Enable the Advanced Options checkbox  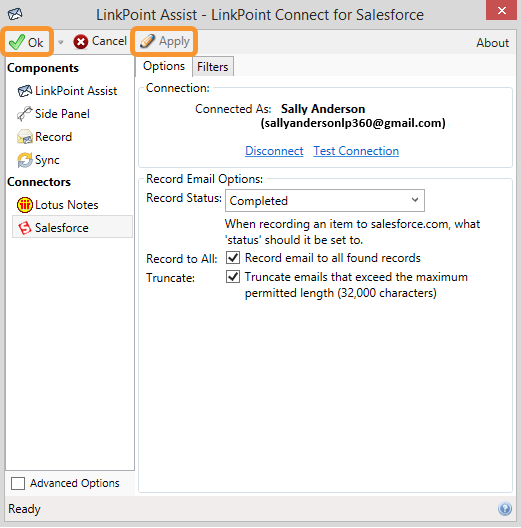click(18, 483)
